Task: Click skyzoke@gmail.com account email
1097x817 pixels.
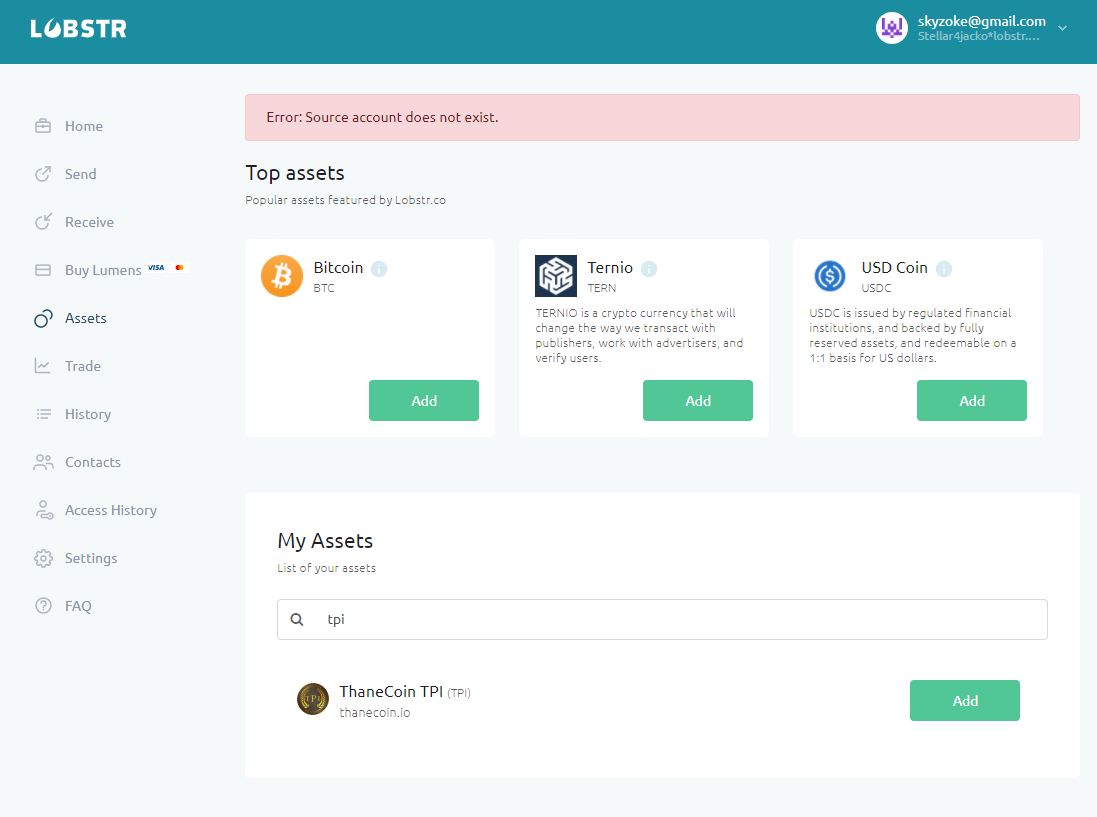Action: [982, 21]
